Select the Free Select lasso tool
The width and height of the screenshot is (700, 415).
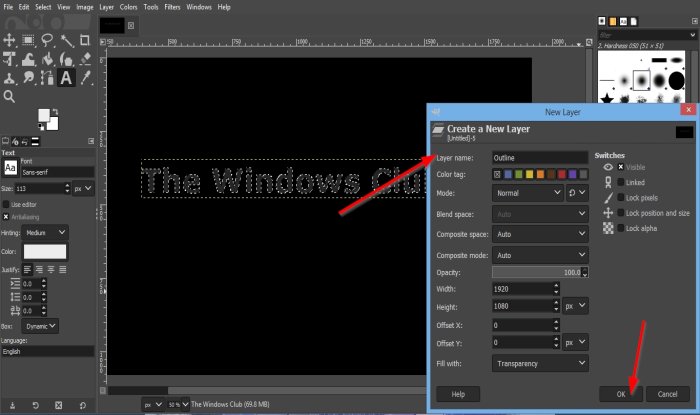47,40
